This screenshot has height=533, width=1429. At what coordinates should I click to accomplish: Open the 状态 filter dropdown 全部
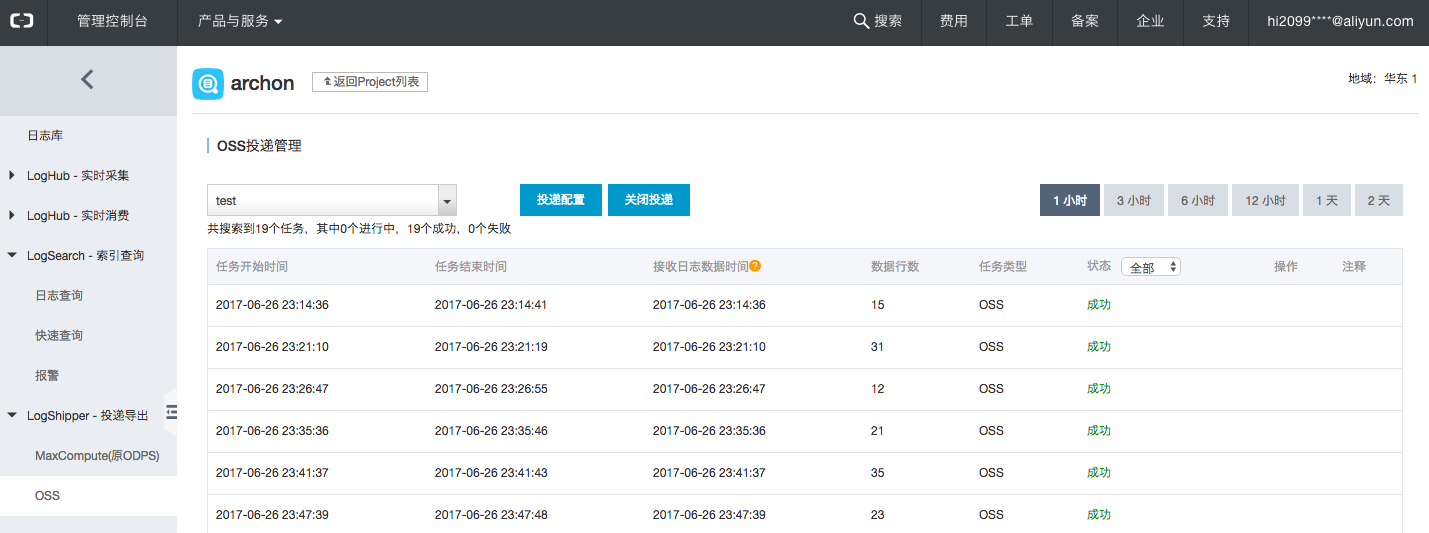tap(1151, 267)
